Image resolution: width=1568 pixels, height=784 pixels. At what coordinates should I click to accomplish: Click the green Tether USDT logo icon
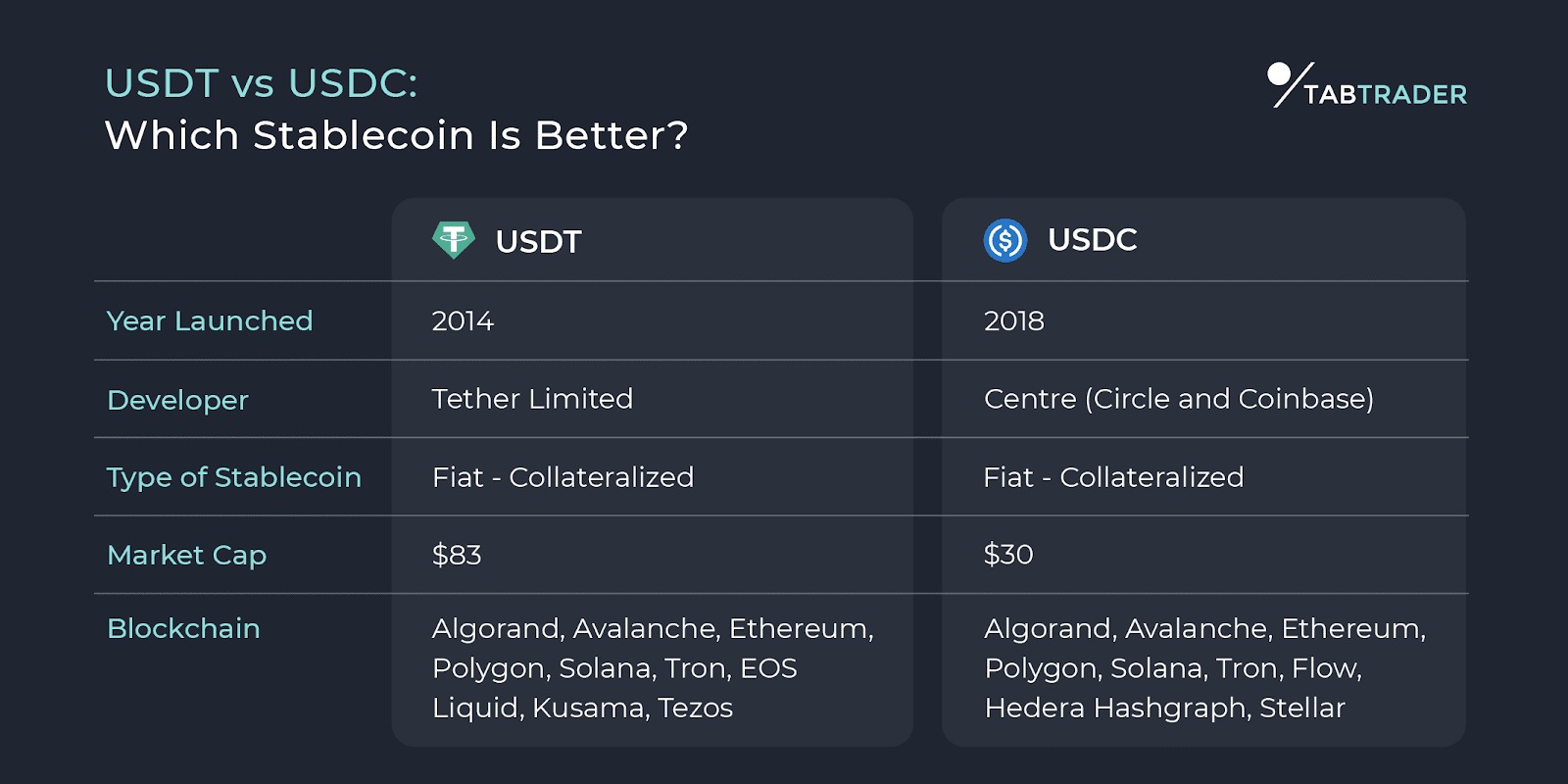453,240
